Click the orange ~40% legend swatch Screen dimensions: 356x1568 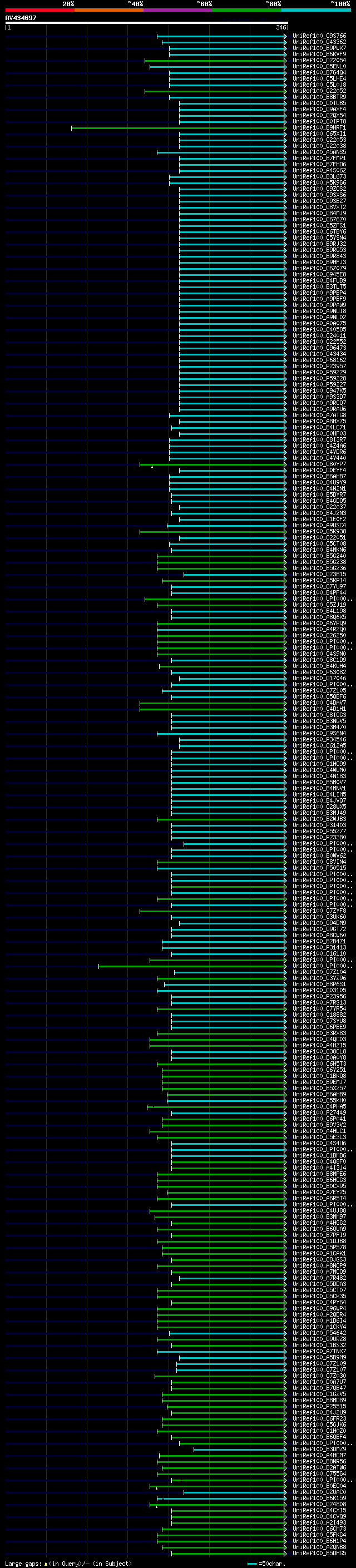[109, 10]
